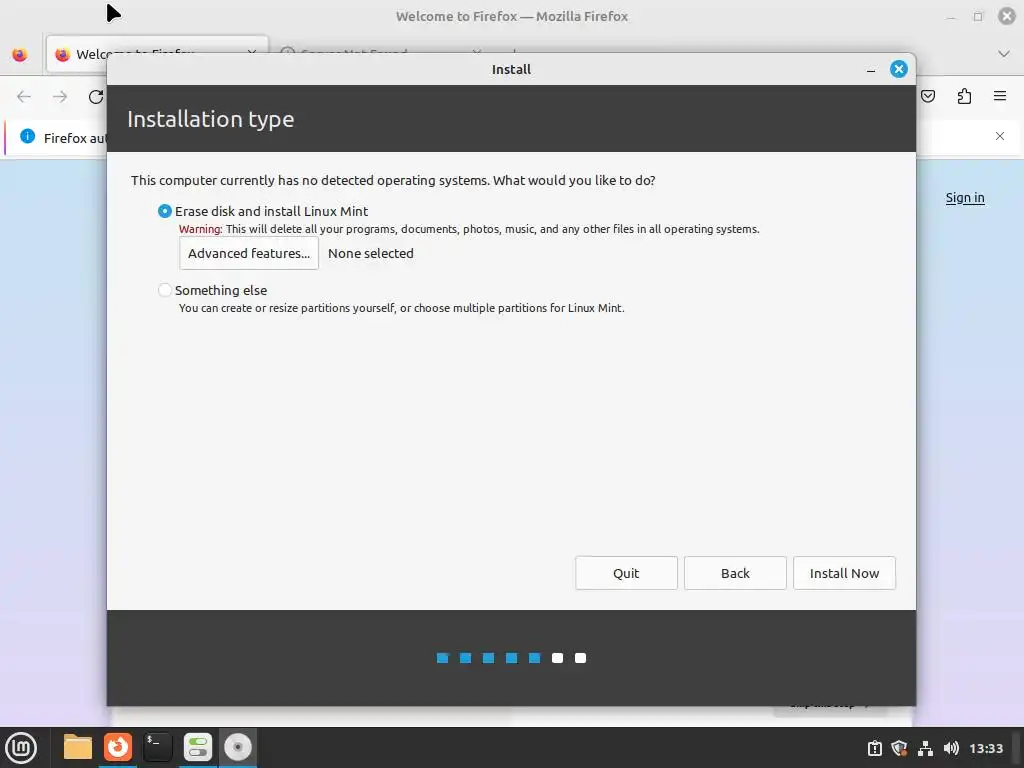Open the security shield tray icon
Image resolution: width=1024 pixels, height=768 pixels.
(899, 748)
